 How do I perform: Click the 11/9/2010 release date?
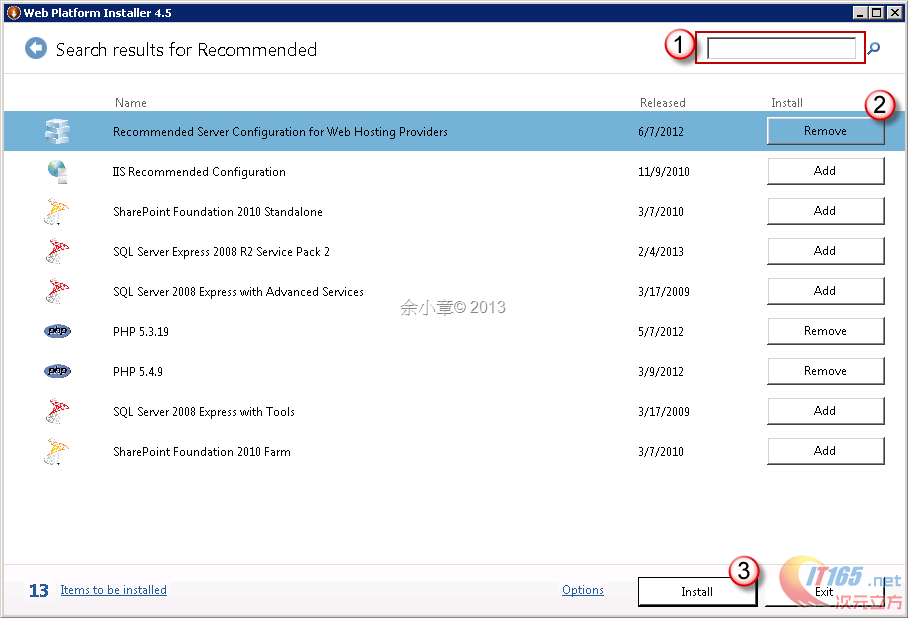664,171
